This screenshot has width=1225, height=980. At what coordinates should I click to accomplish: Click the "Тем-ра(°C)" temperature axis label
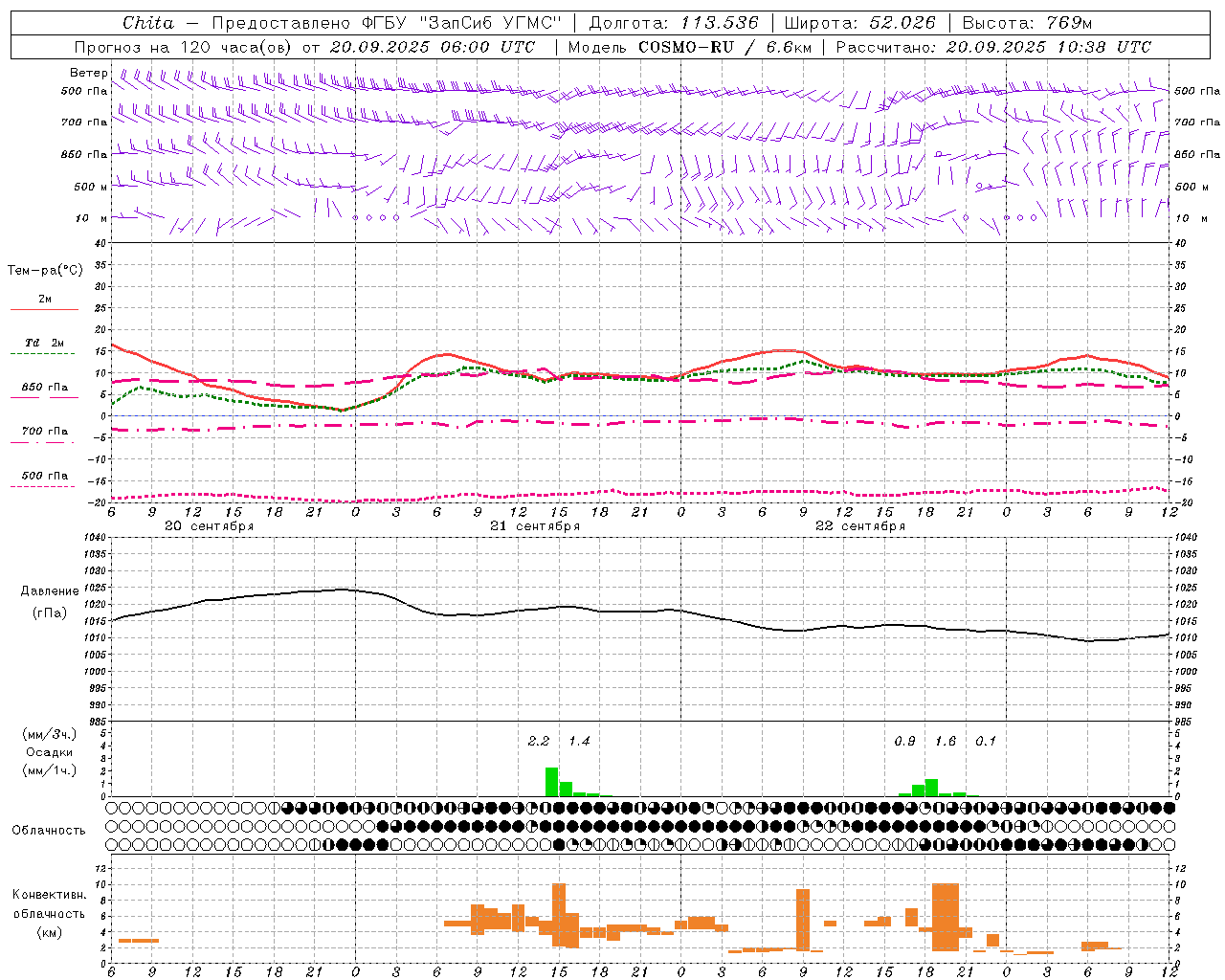[45, 271]
